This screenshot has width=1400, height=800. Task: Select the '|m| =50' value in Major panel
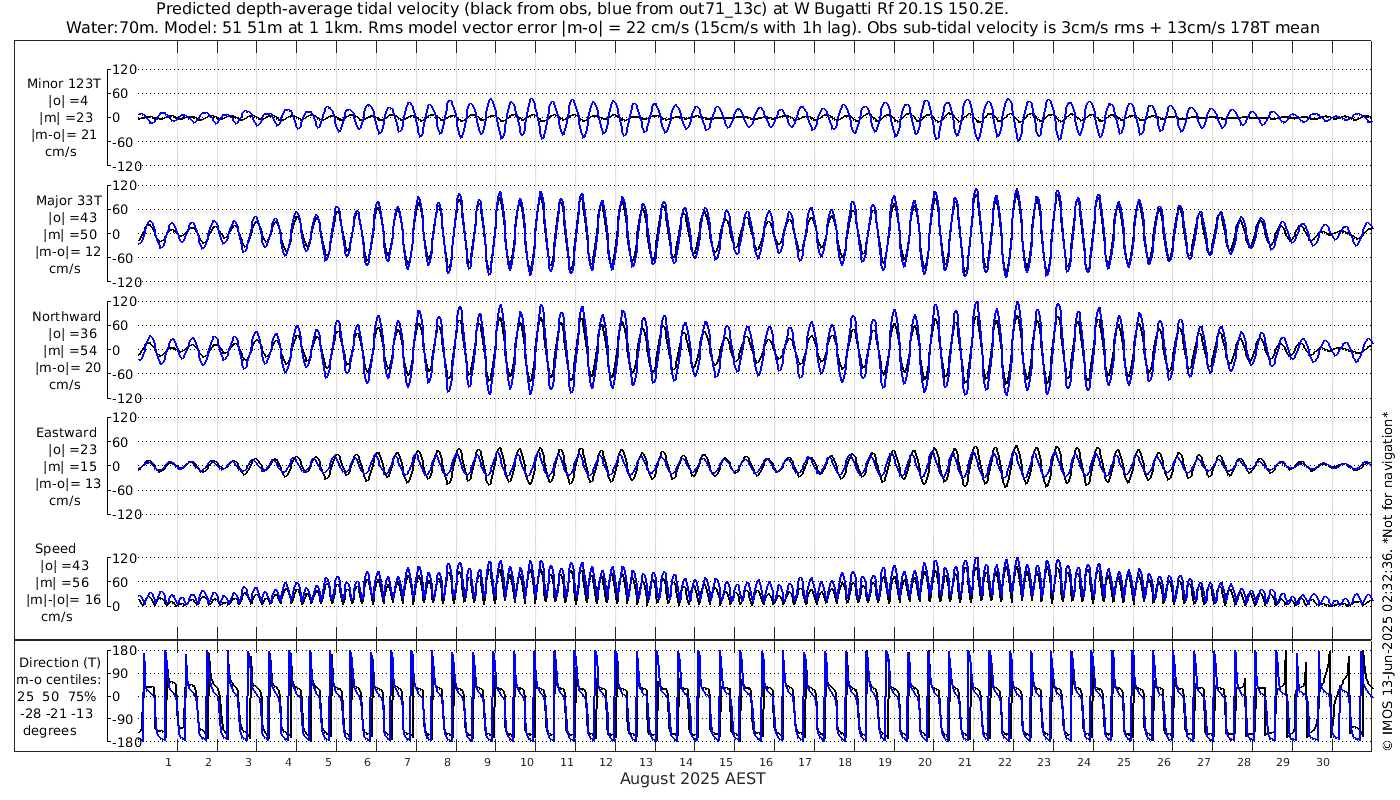[68, 234]
